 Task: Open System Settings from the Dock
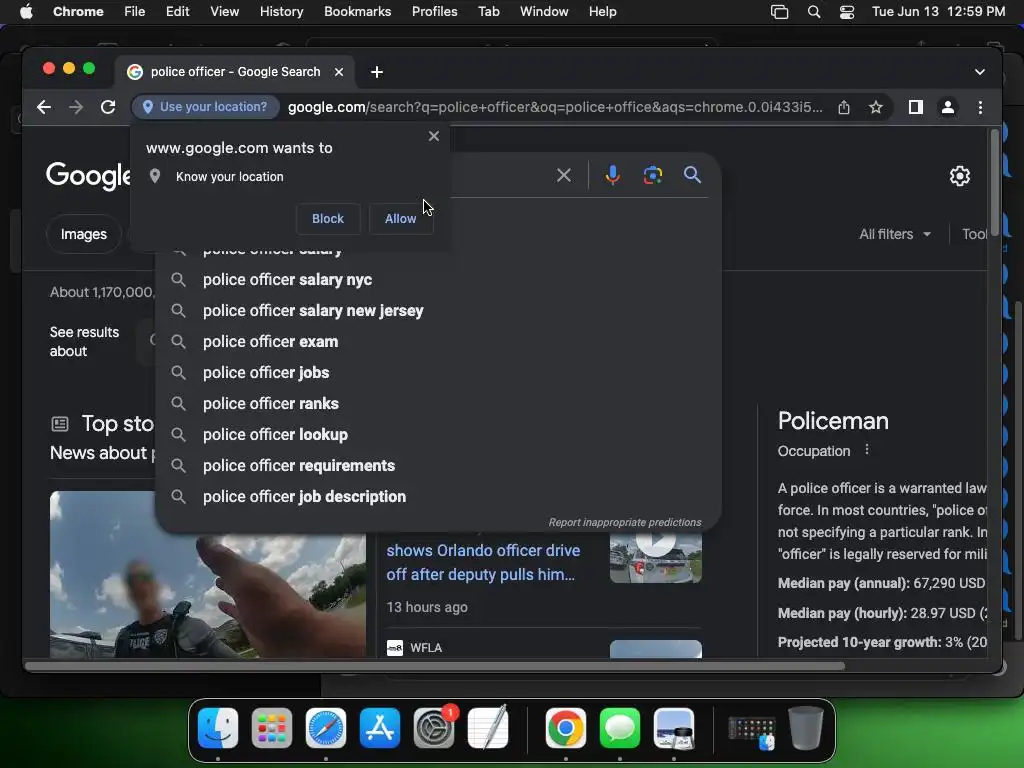click(434, 728)
